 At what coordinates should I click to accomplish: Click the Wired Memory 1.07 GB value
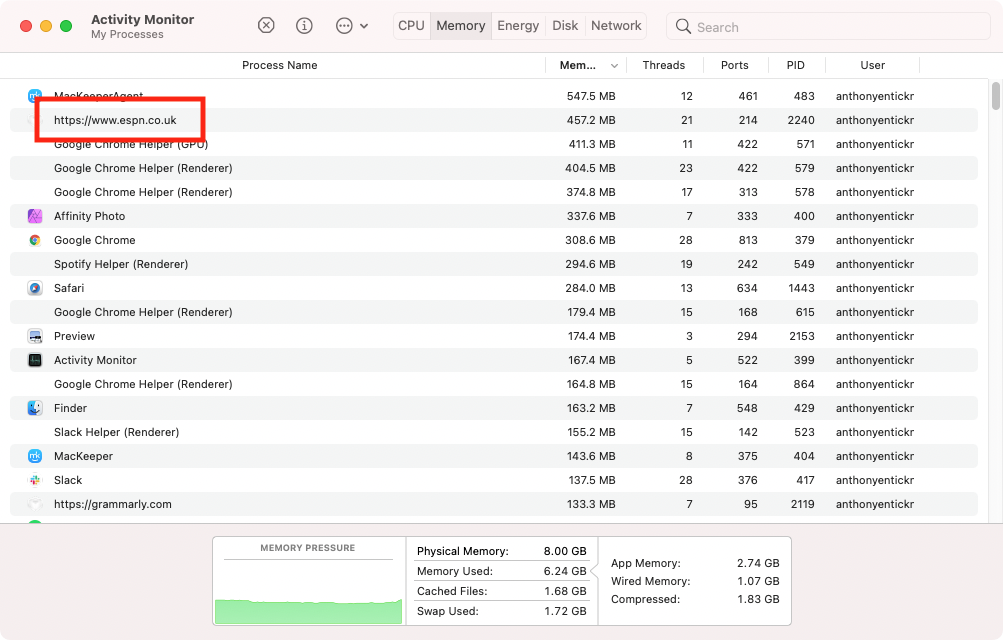coord(758,581)
